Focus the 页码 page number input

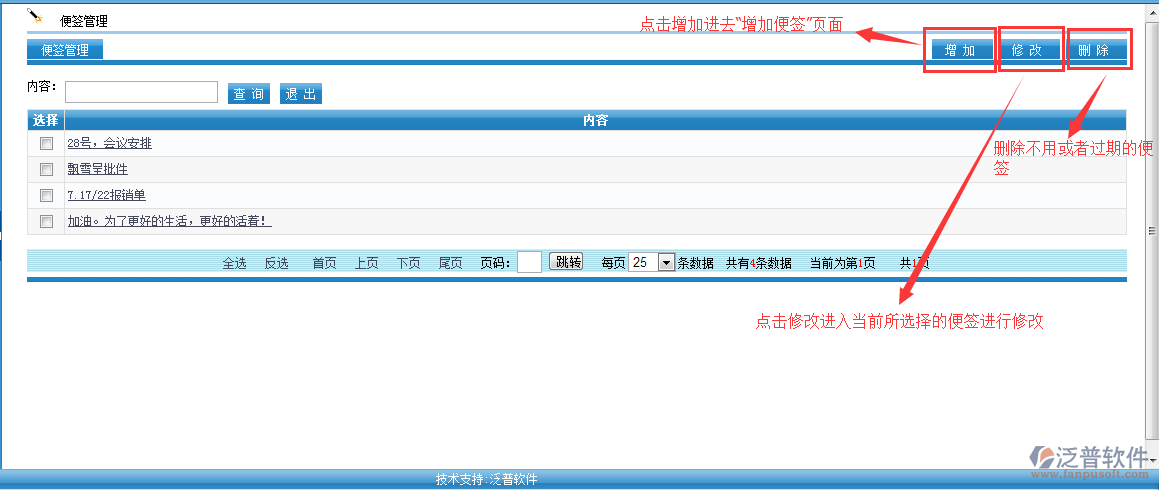[529, 262]
